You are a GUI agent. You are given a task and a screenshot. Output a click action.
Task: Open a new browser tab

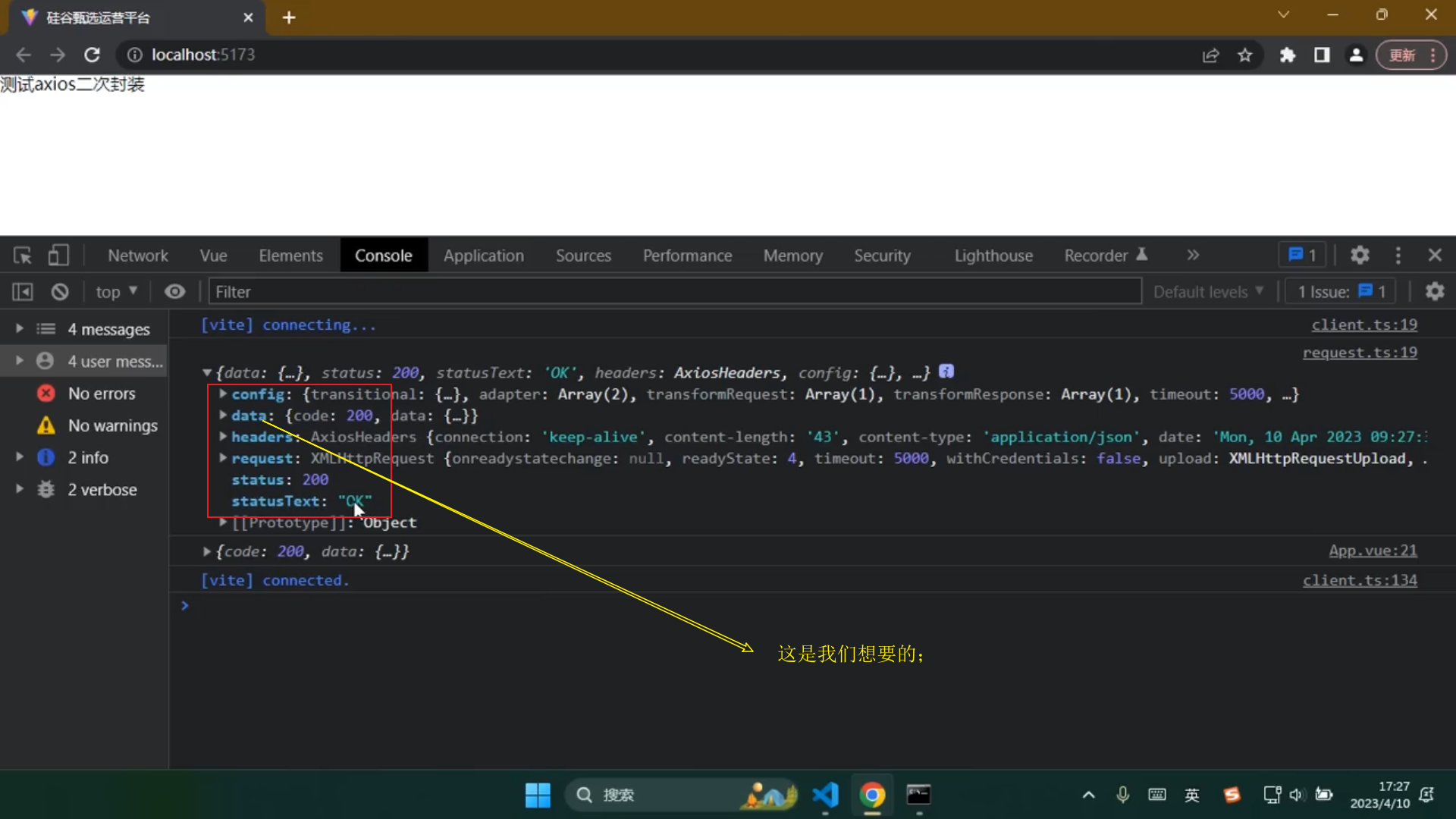[289, 17]
